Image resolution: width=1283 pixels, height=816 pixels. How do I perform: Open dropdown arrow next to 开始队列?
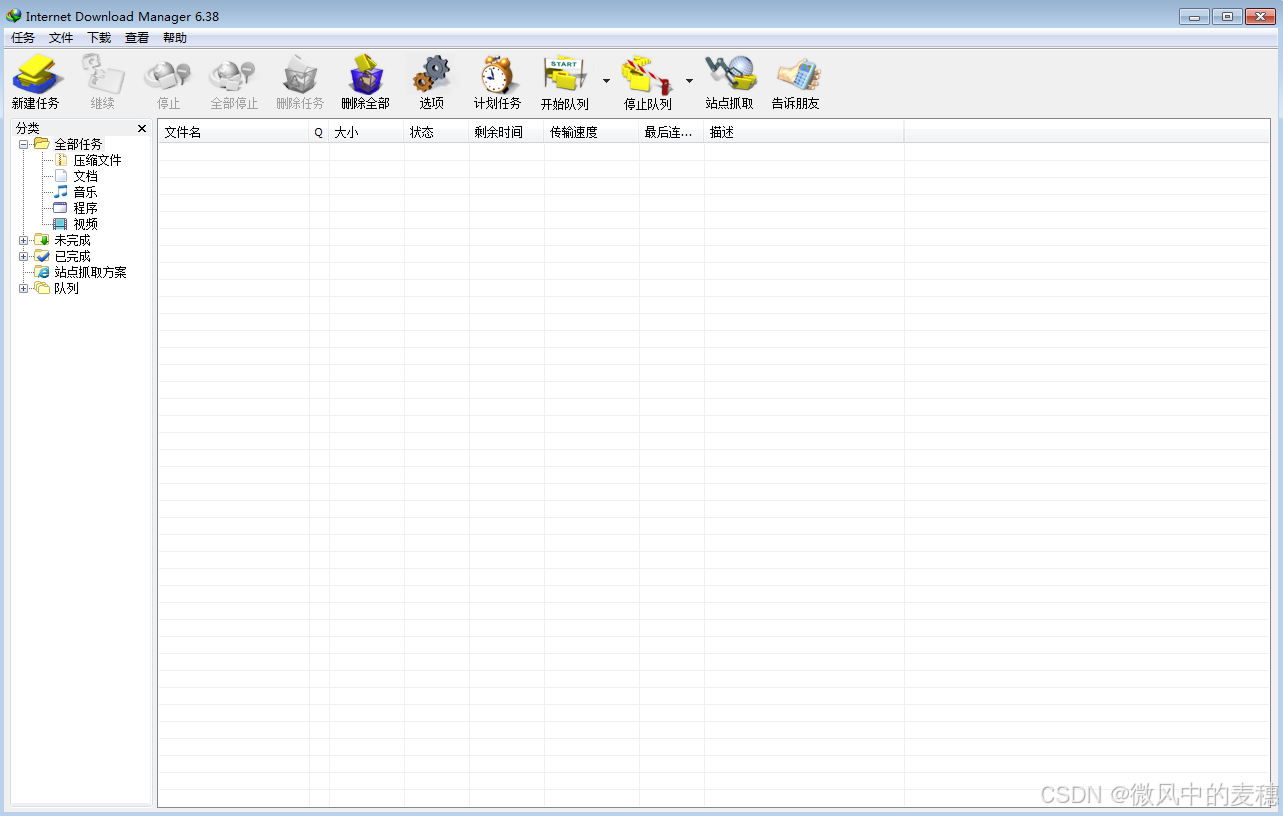(606, 81)
